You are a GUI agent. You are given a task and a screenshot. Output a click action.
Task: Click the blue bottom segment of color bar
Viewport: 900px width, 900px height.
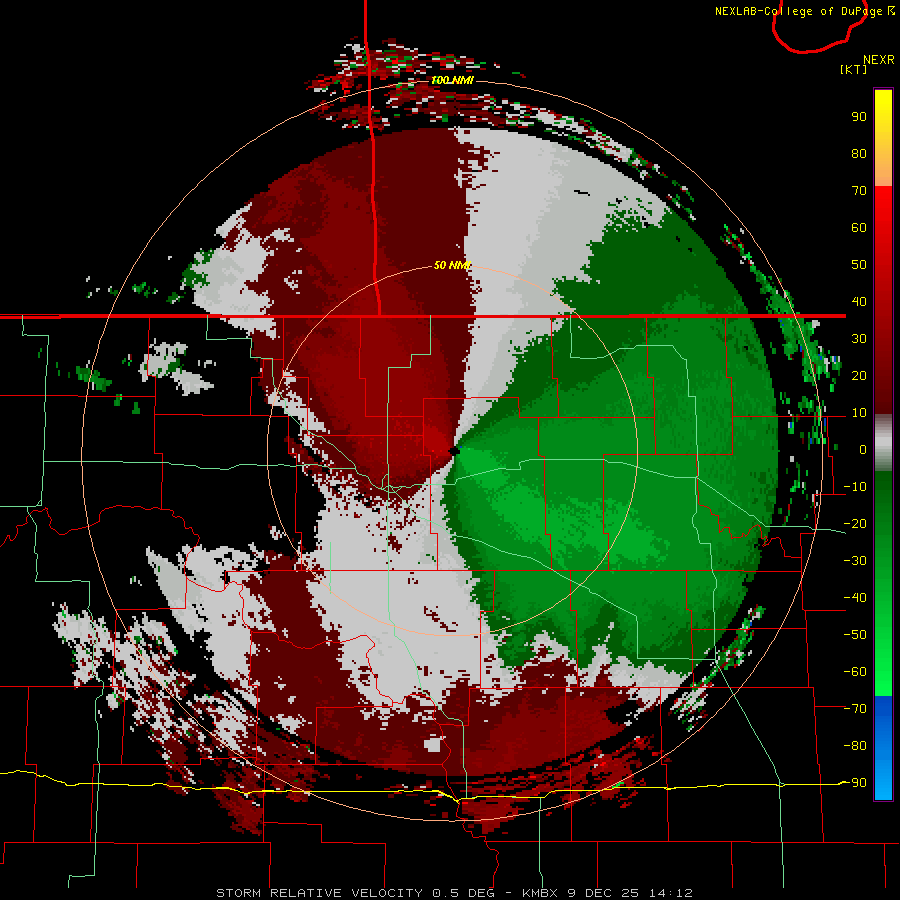[883, 747]
